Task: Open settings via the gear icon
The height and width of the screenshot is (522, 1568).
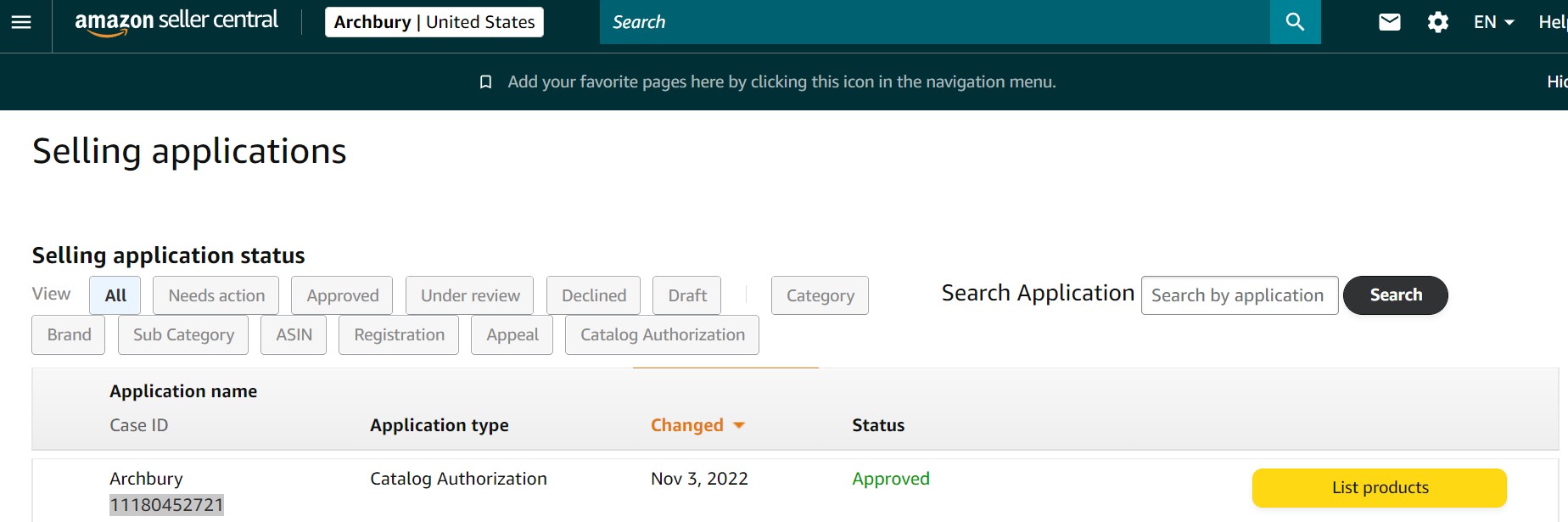Action: (x=1437, y=22)
